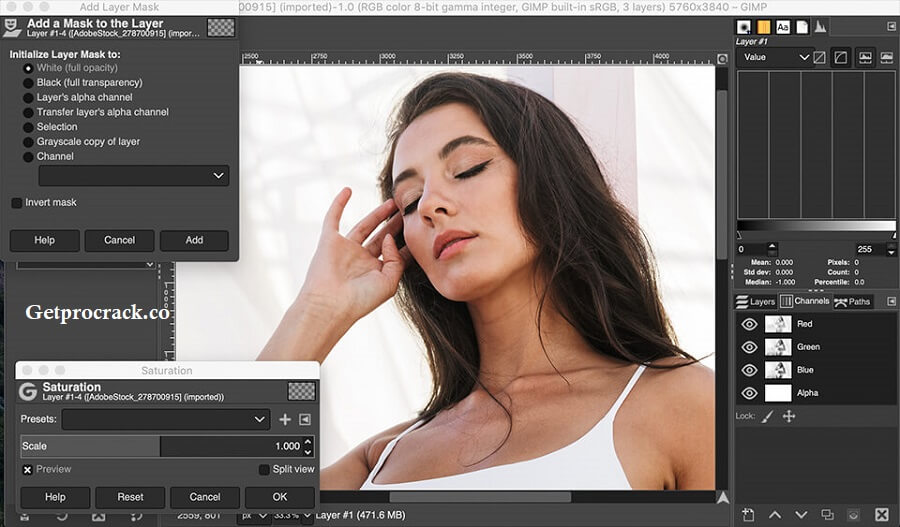This screenshot has height=527, width=900.
Task: Open channels dock configure menu icon
Action: (891, 301)
